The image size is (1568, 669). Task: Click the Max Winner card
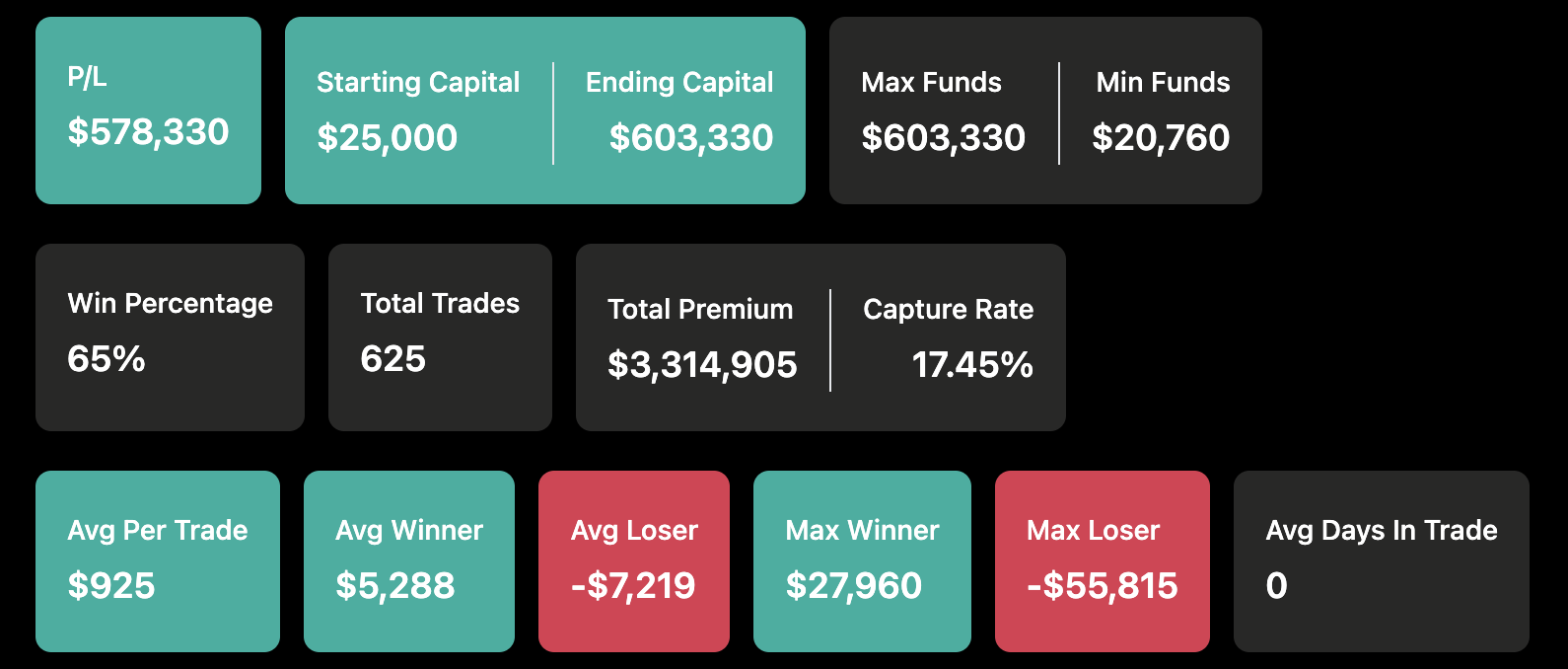[x=862, y=560]
